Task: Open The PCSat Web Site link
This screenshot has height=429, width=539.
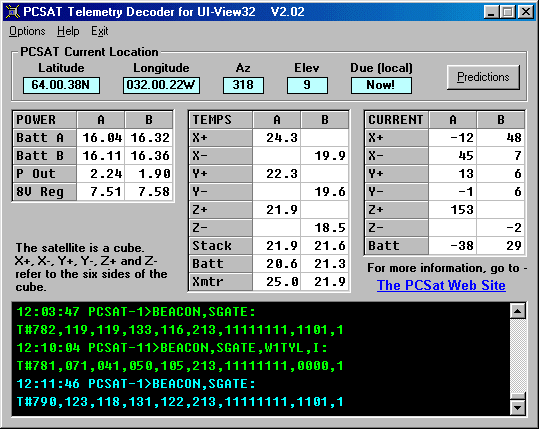Action: [x=441, y=285]
